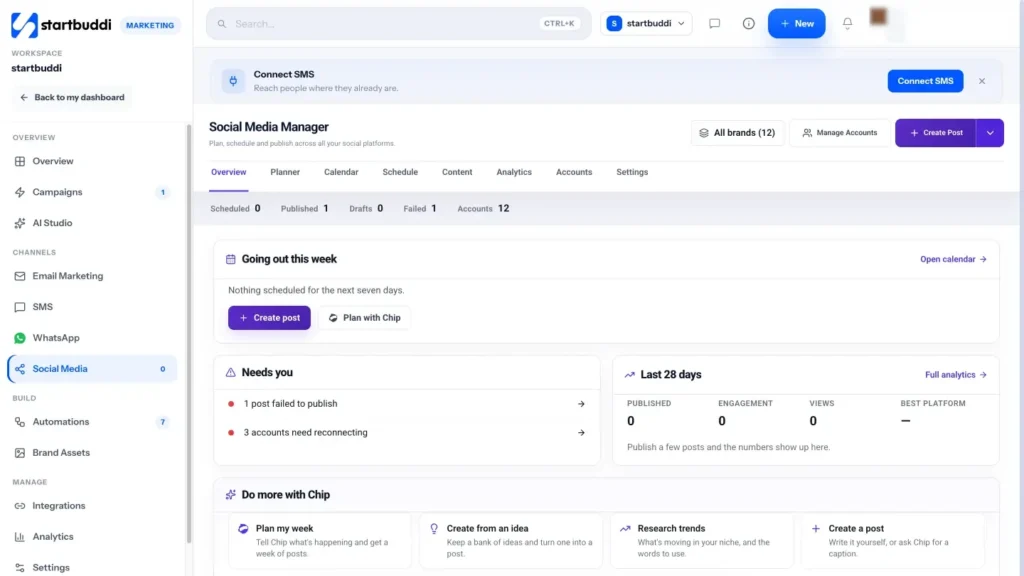Click the Do more with Chip sparkle icon

click(x=231, y=495)
